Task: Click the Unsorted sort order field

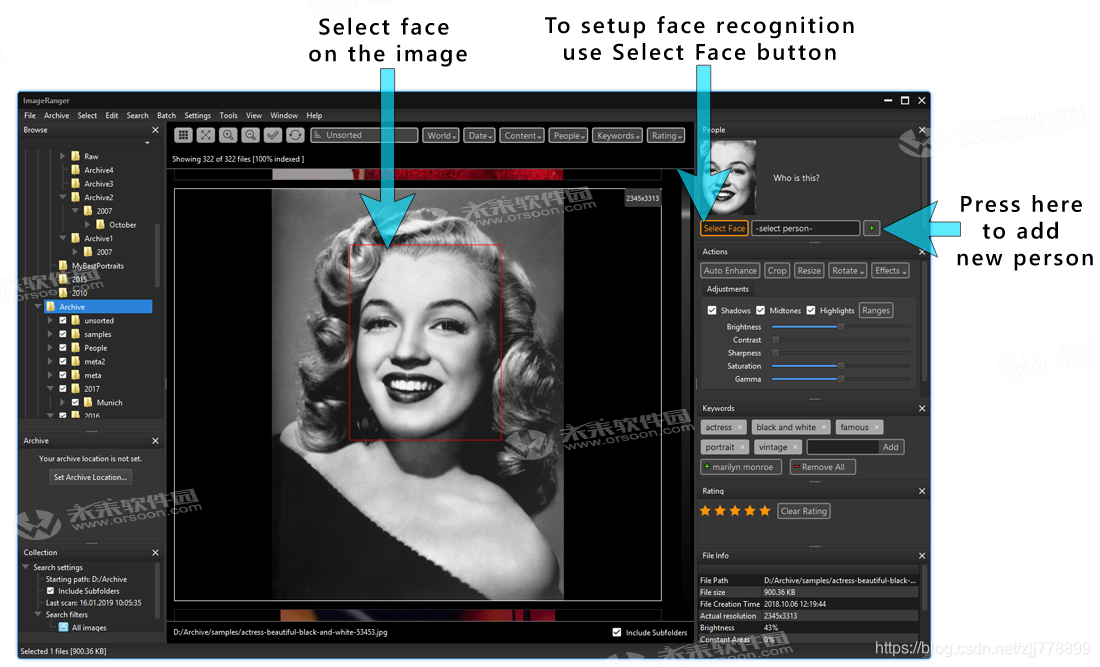Action: (364, 135)
